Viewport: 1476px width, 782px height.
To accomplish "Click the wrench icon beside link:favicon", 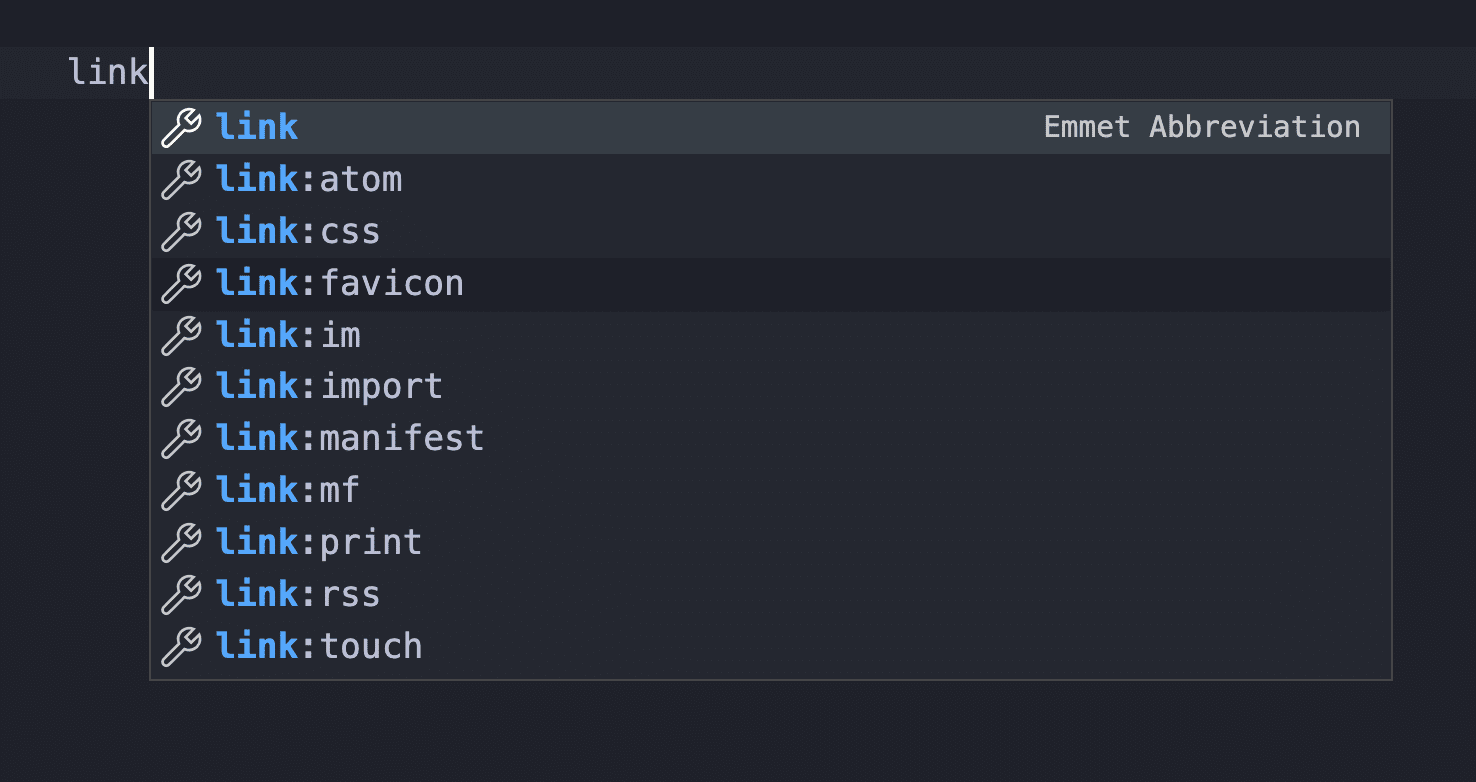I will [x=180, y=283].
